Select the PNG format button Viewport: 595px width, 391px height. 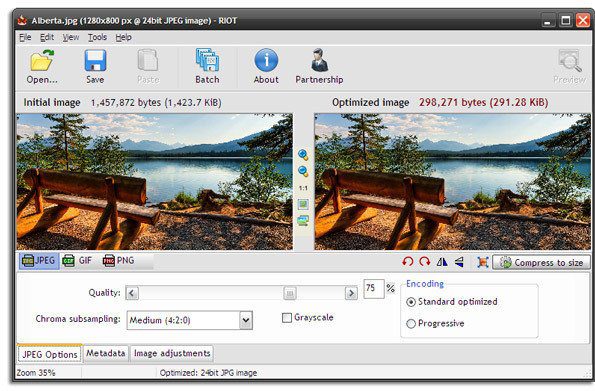coord(118,261)
